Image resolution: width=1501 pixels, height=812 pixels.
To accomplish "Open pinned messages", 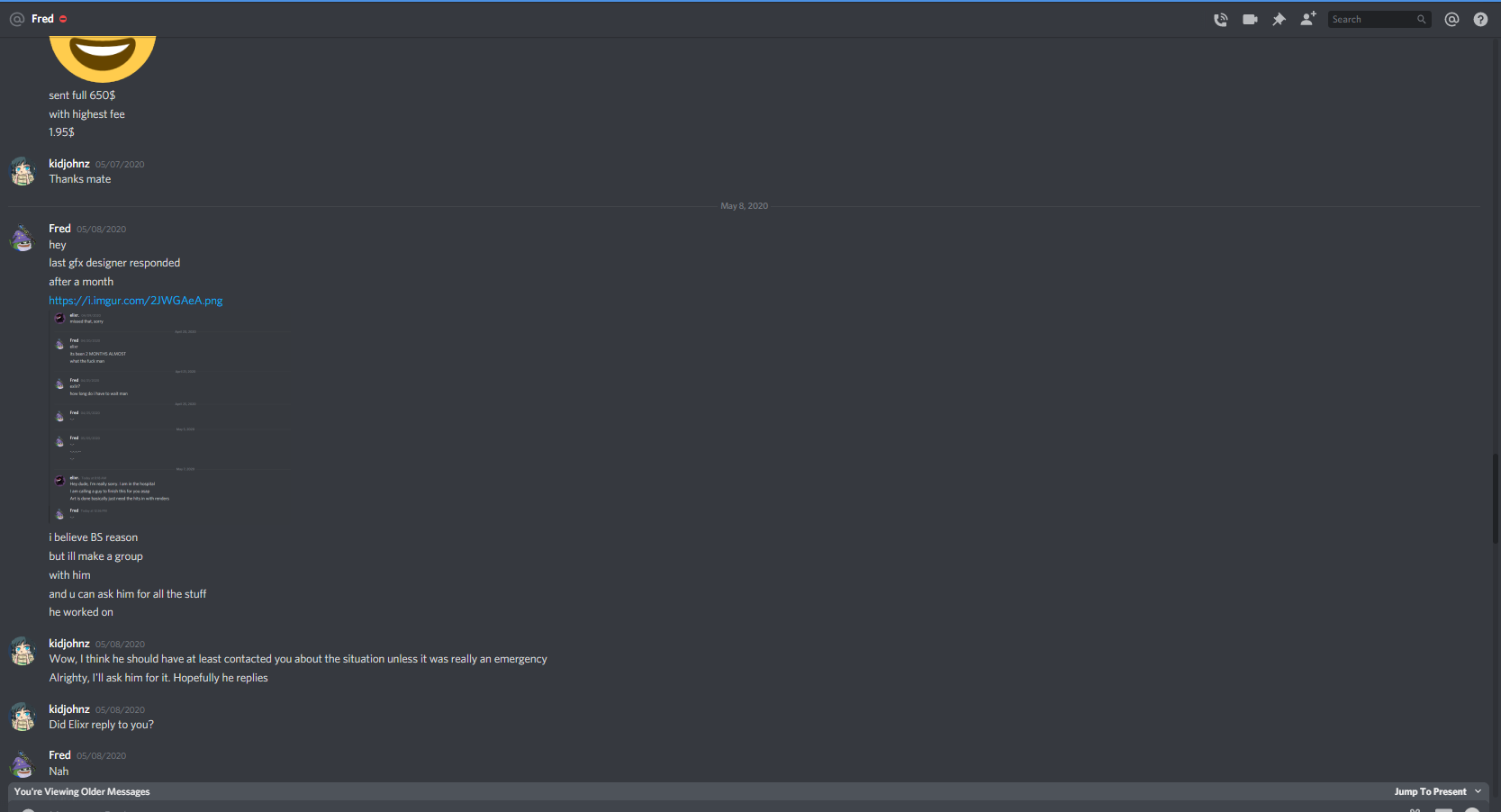I will [1279, 19].
